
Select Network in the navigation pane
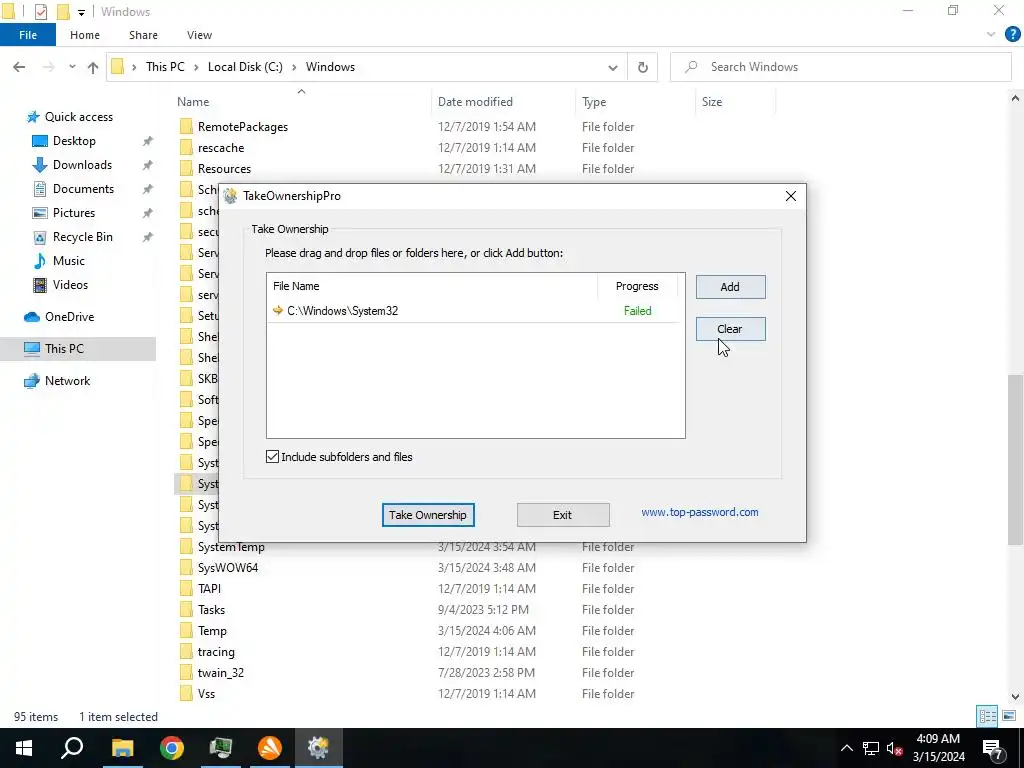point(67,381)
